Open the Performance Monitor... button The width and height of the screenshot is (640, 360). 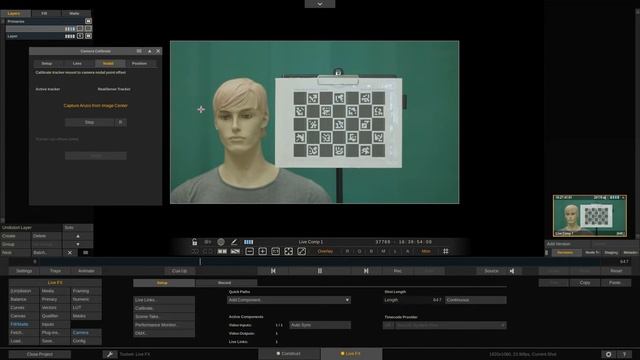click(164, 325)
